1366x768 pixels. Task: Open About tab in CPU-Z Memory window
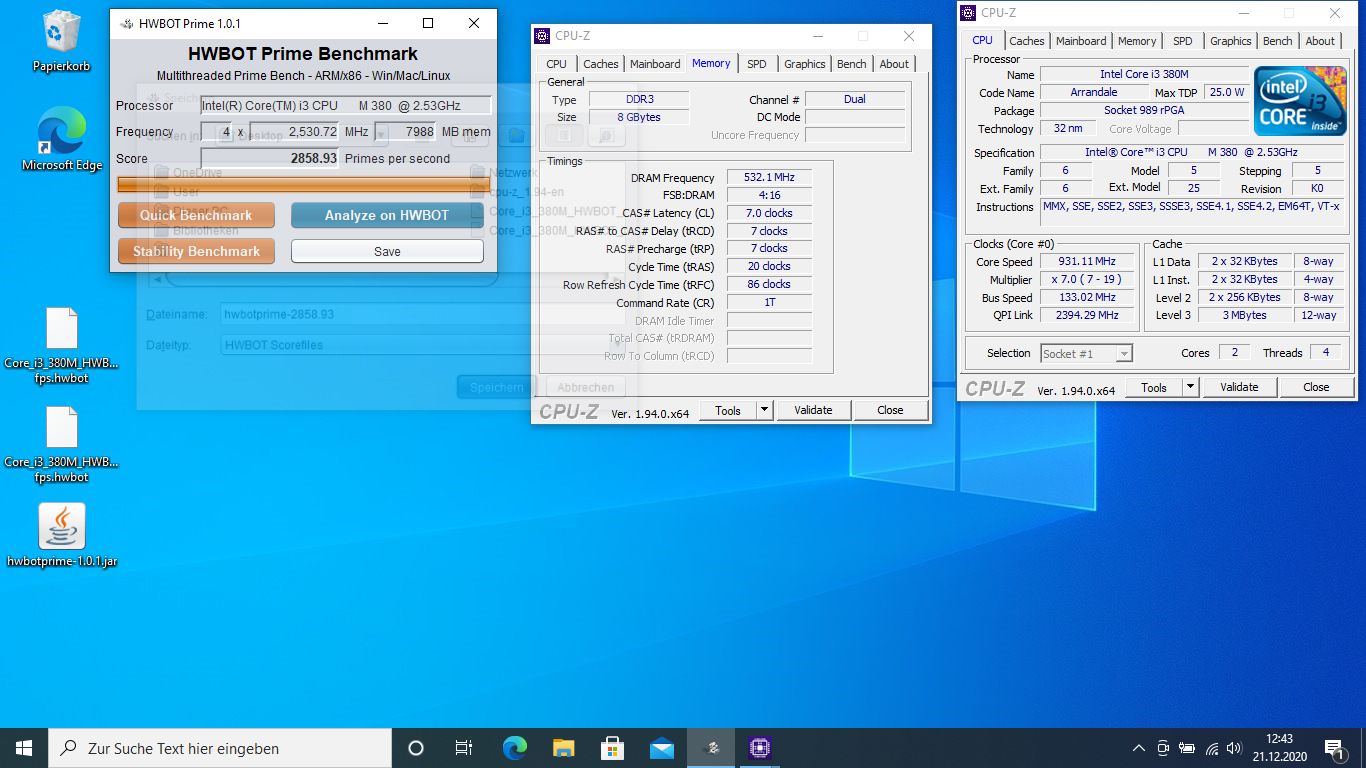[x=894, y=64]
